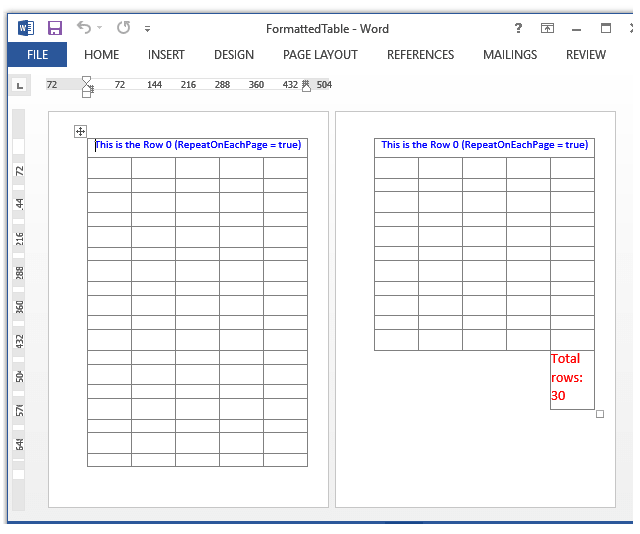Image resolution: width=640 pixels, height=534 pixels.
Task: Open the REVIEW tab
Action: tap(586, 55)
